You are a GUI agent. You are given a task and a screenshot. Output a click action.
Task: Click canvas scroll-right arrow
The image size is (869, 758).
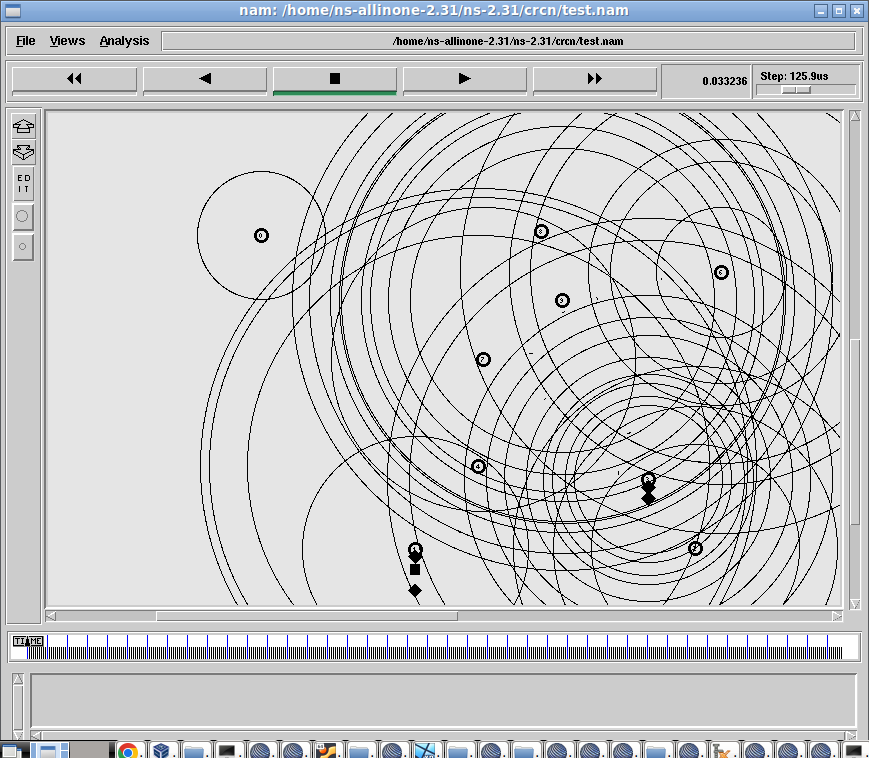point(837,616)
